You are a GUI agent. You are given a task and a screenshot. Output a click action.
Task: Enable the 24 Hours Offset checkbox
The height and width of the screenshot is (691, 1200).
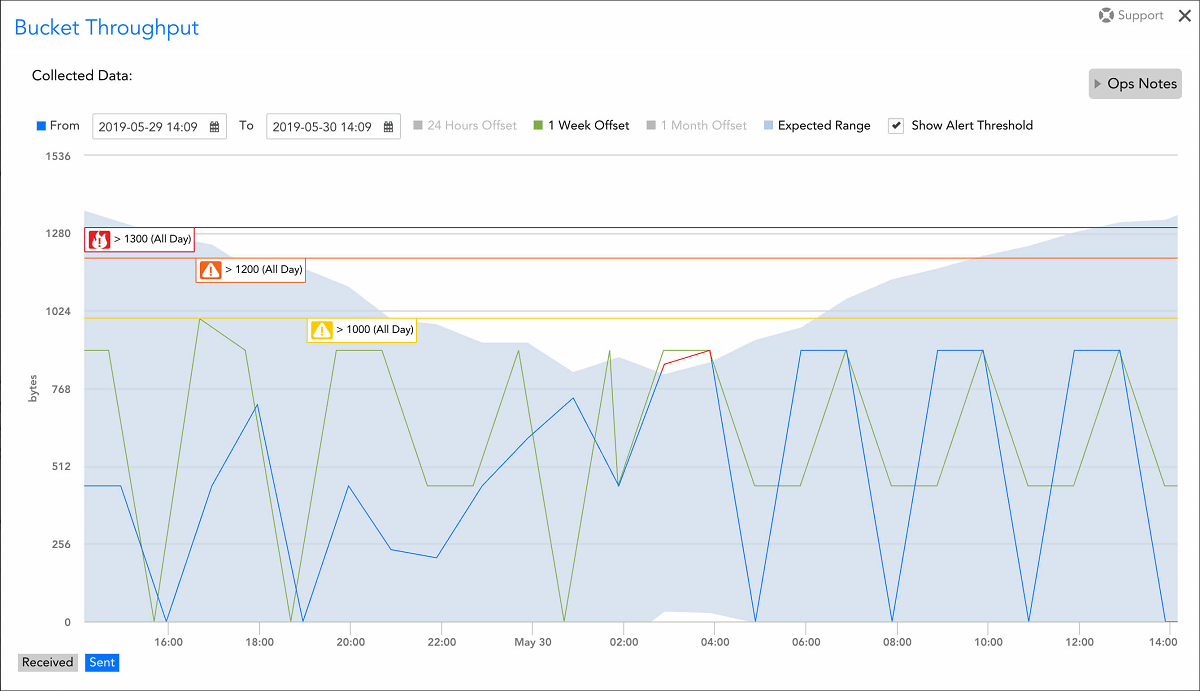(420, 125)
